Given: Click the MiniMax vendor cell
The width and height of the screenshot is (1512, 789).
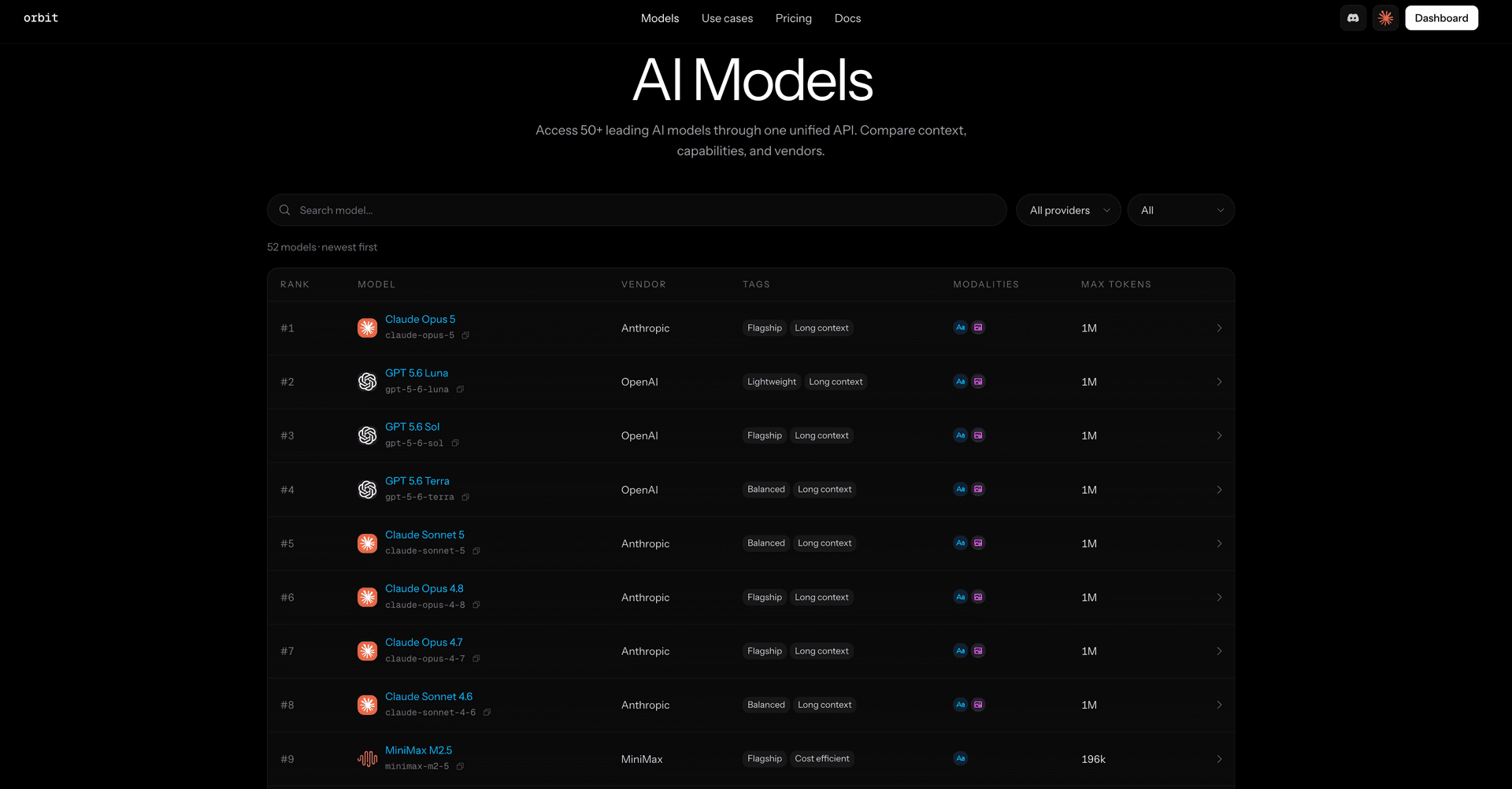Looking at the screenshot, I should click(x=642, y=759).
